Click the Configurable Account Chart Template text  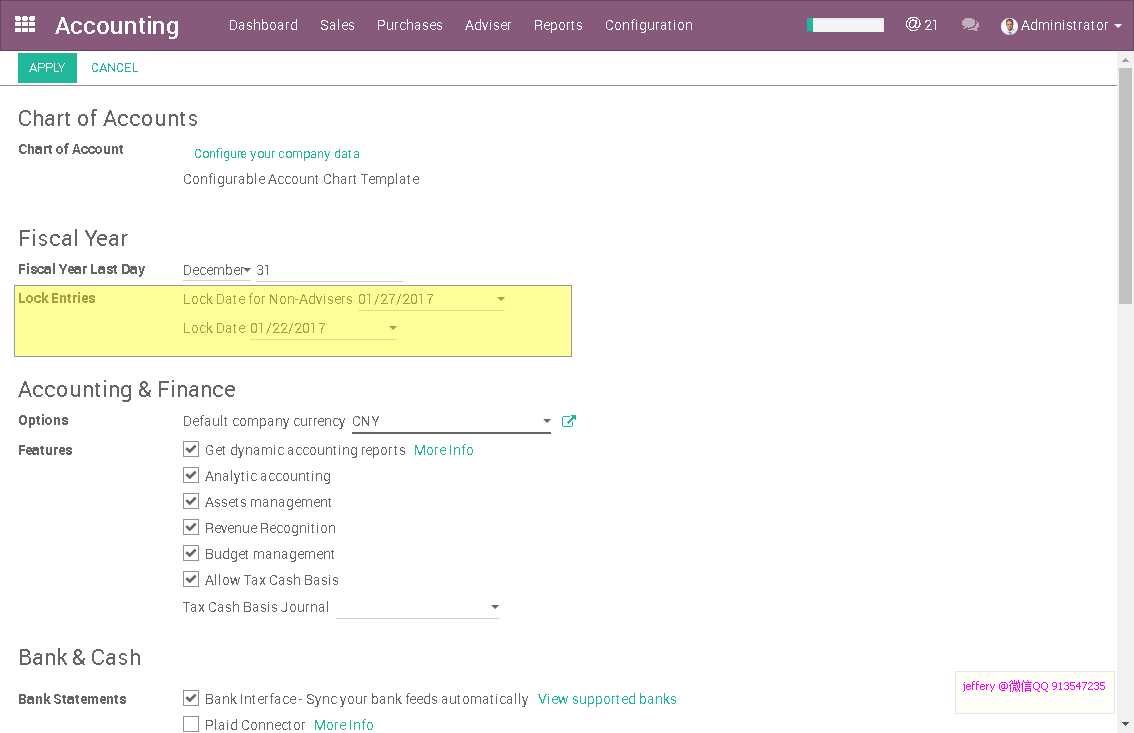coord(301,179)
